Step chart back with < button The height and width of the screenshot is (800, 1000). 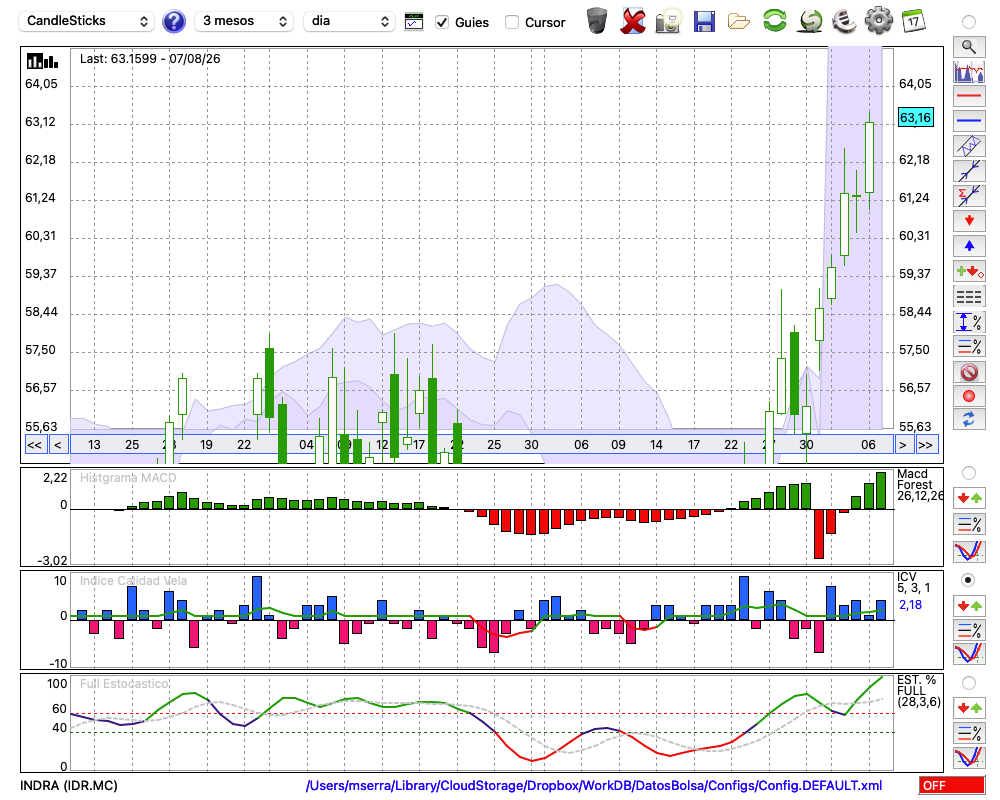(58, 445)
